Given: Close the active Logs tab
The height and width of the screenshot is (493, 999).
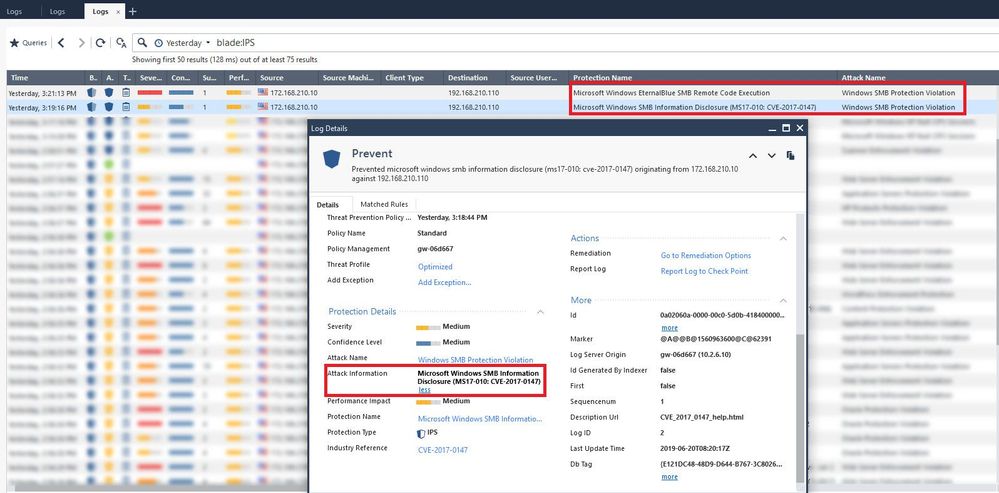Looking at the screenshot, I should tap(119, 11).
